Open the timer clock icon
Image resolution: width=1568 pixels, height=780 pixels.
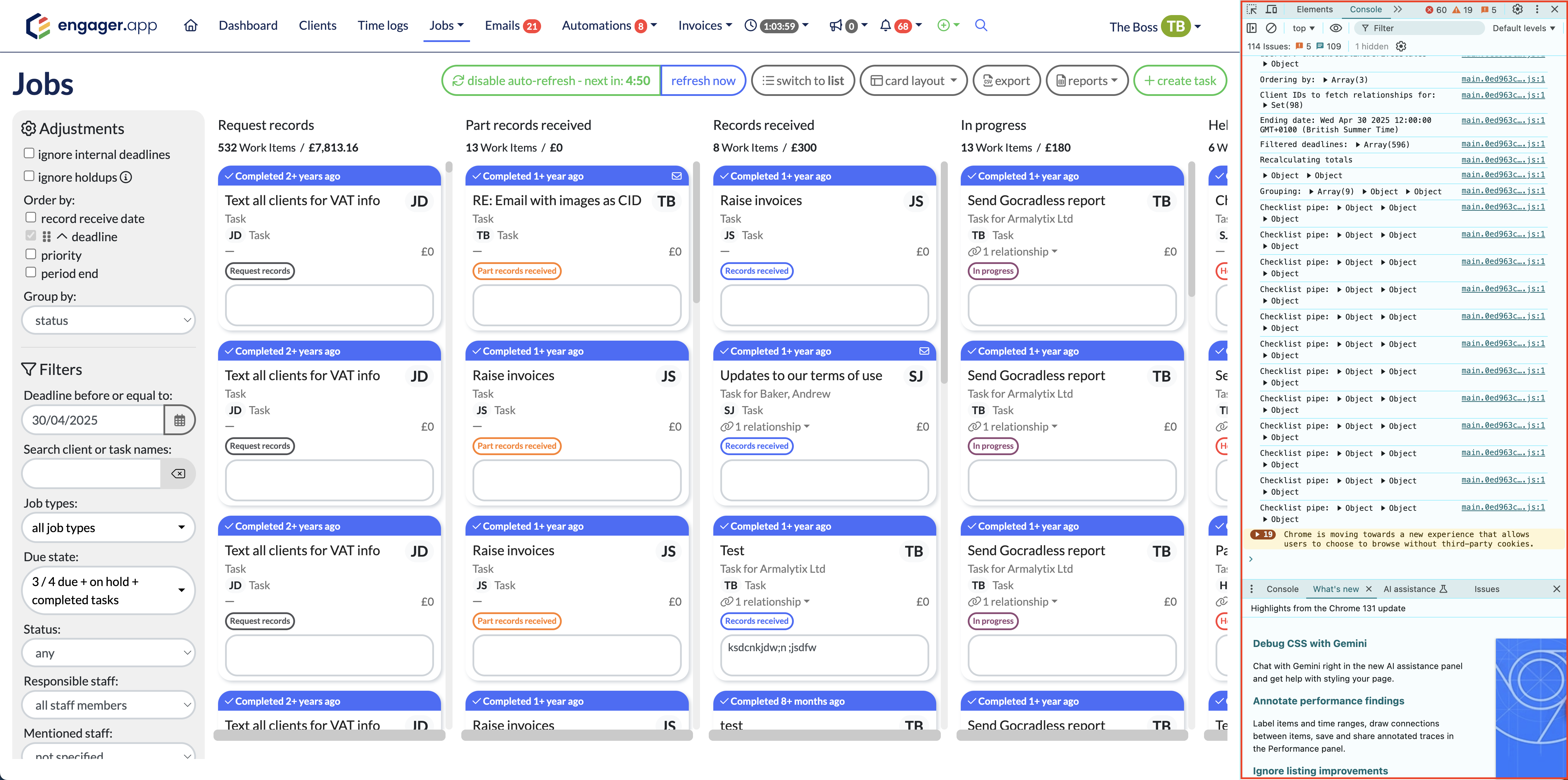coord(750,26)
